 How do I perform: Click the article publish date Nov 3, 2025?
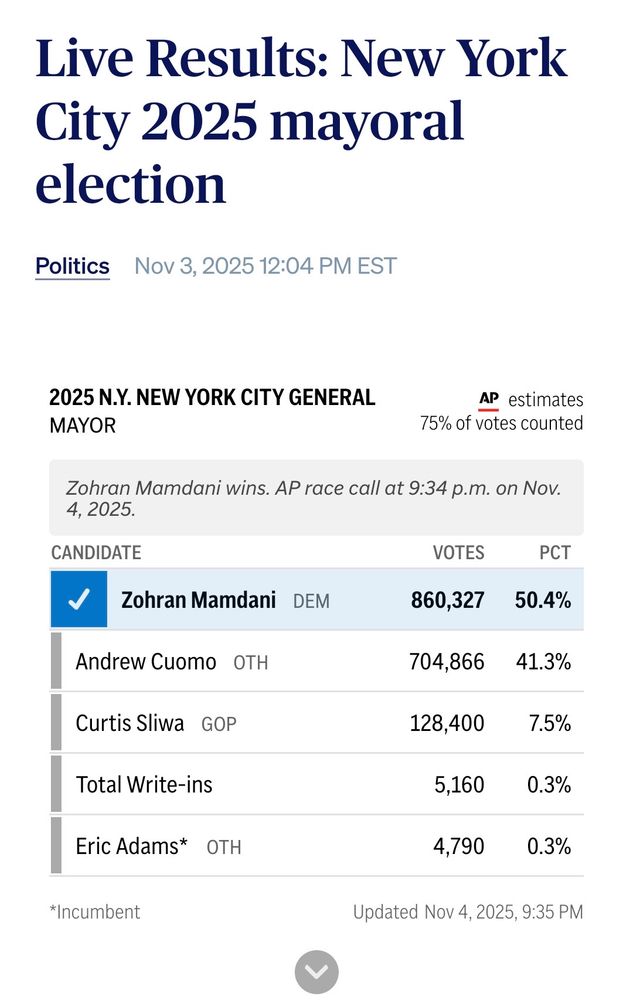pyautogui.click(x=265, y=266)
